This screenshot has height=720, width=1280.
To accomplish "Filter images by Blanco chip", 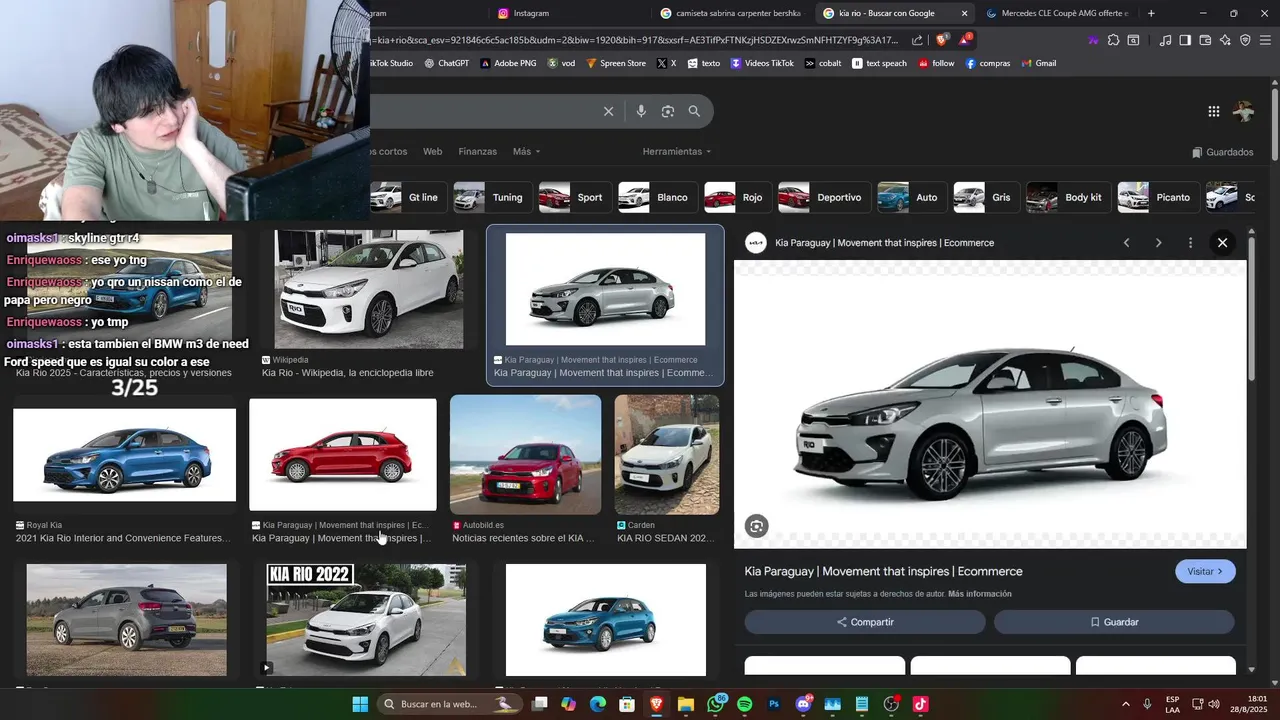I will (656, 197).
